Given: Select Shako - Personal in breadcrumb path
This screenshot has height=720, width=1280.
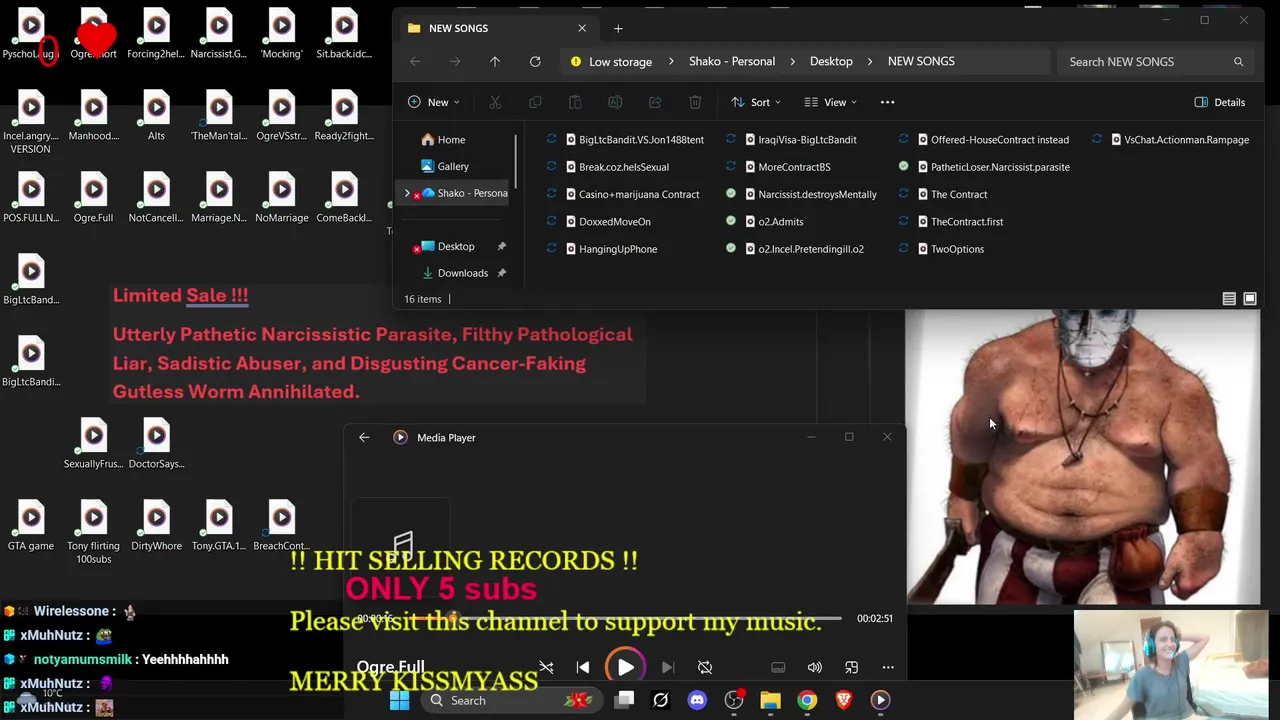Looking at the screenshot, I should coord(732,62).
